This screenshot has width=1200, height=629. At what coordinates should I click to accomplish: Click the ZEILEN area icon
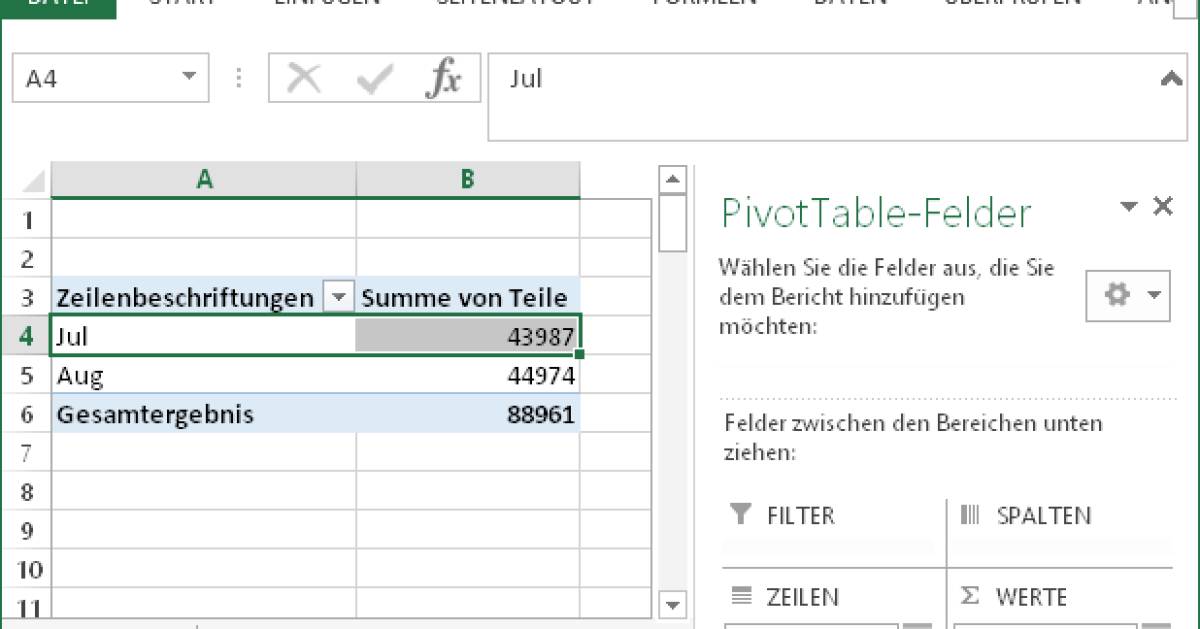click(740, 597)
